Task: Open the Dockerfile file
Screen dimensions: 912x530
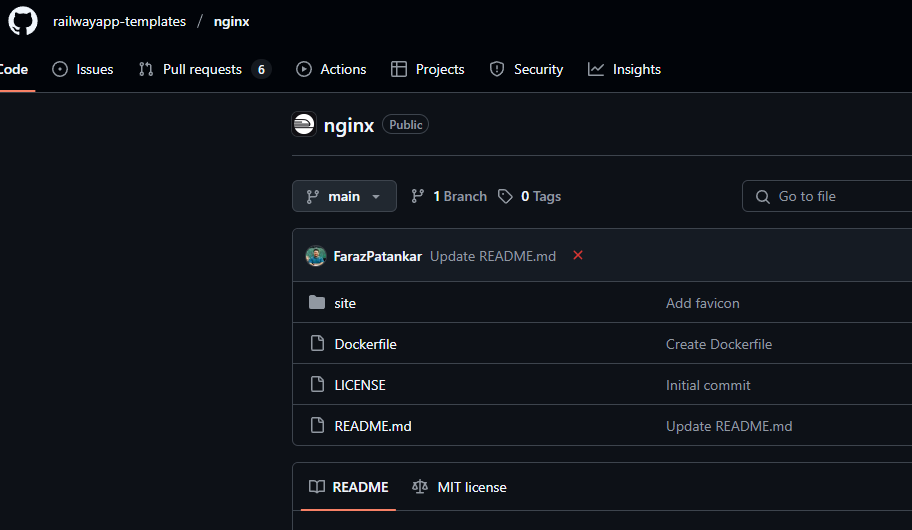Action: (x=365, y=344)
